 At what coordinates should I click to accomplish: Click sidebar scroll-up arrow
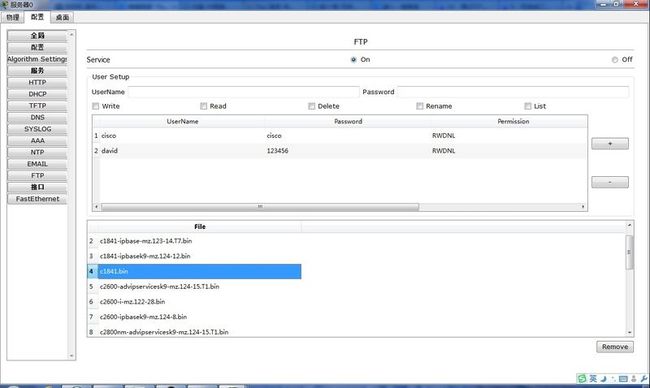(x=71, y=34)
